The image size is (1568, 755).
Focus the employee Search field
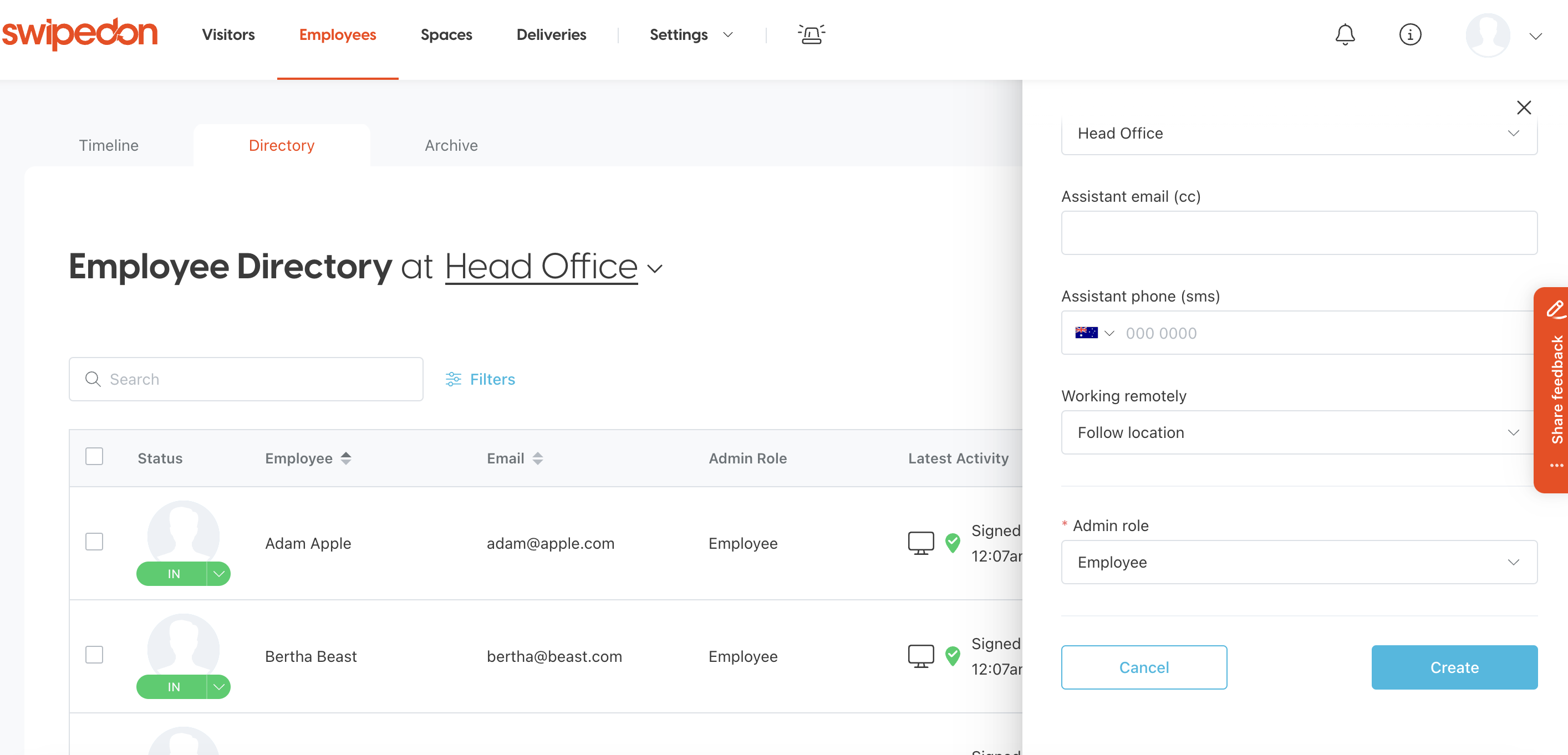click(x=246, y=379)
